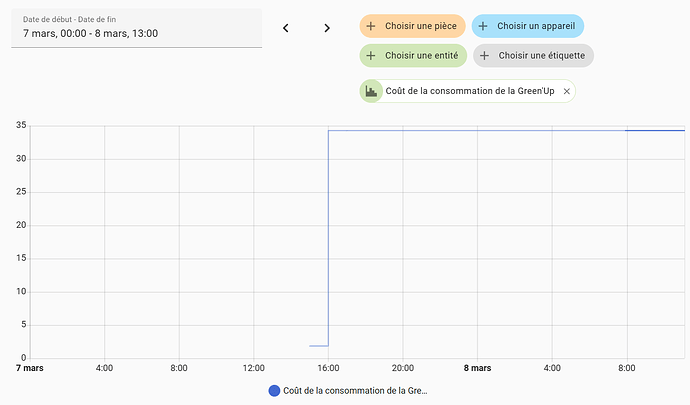
Task: Click the chart icon on the Green'Up chip
Action: pos(372,91)
